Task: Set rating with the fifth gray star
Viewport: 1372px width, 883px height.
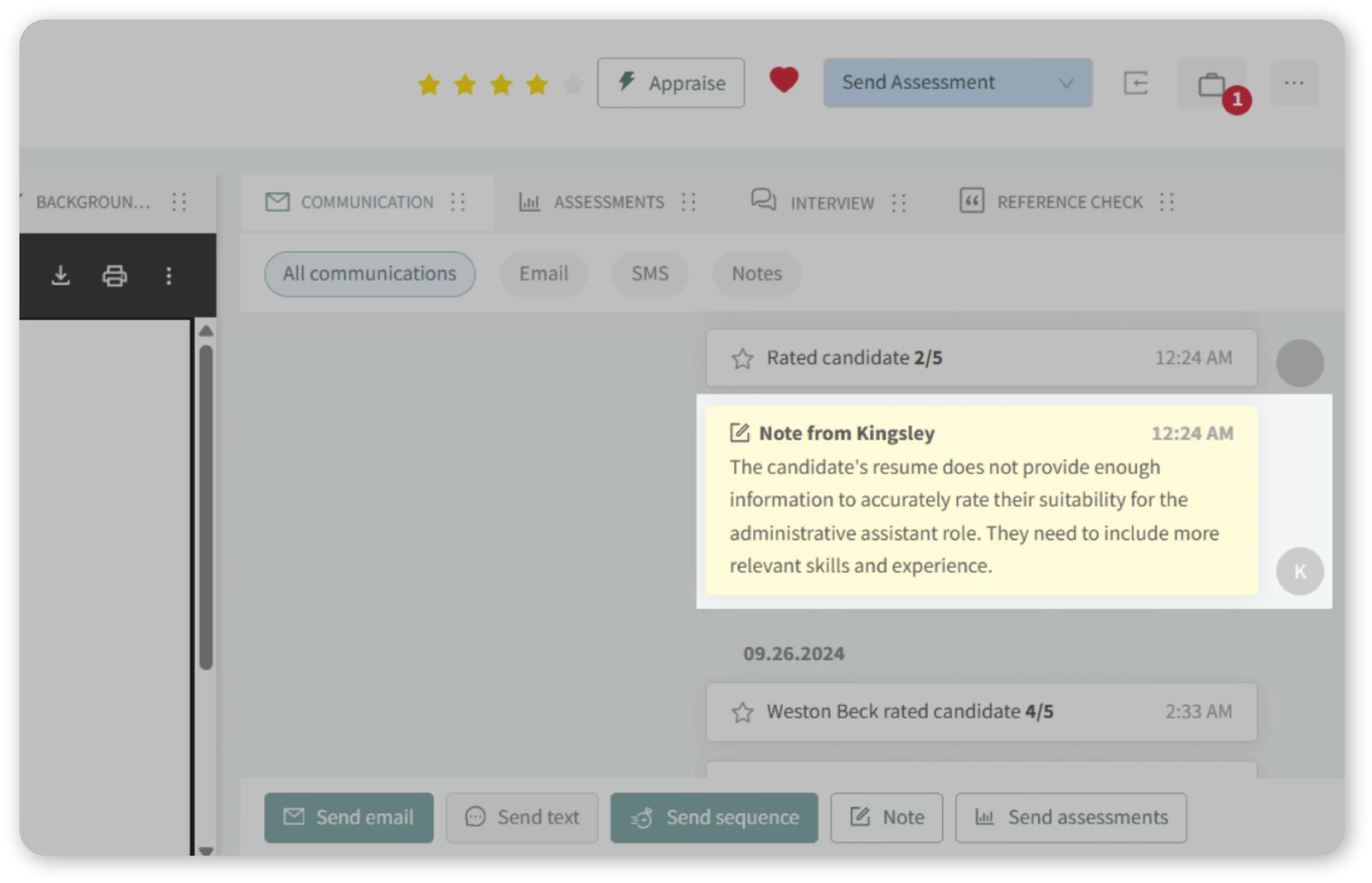Action: 573,85
